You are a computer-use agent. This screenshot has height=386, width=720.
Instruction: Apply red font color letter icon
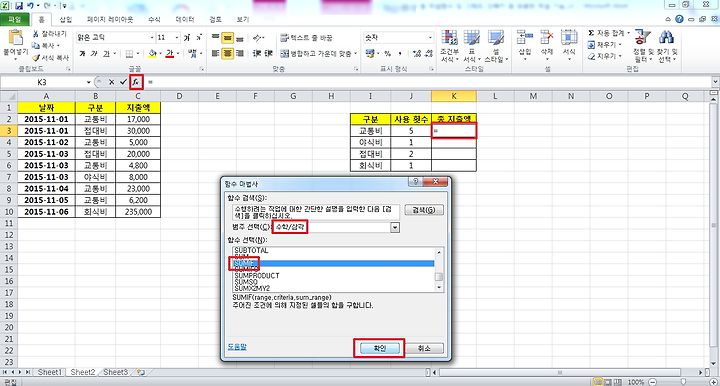coord(169,54)
